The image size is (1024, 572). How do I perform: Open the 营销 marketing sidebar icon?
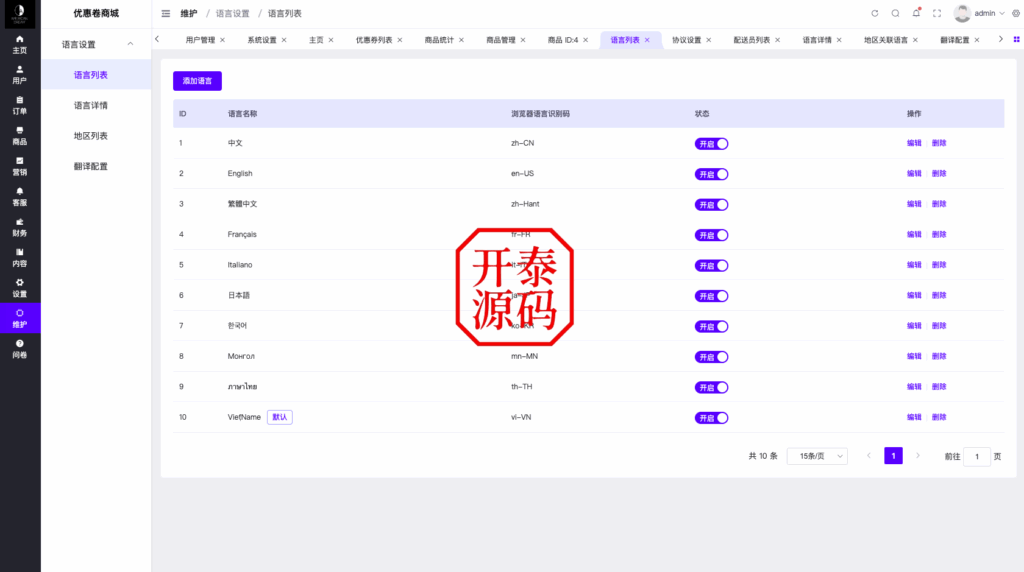20,167
